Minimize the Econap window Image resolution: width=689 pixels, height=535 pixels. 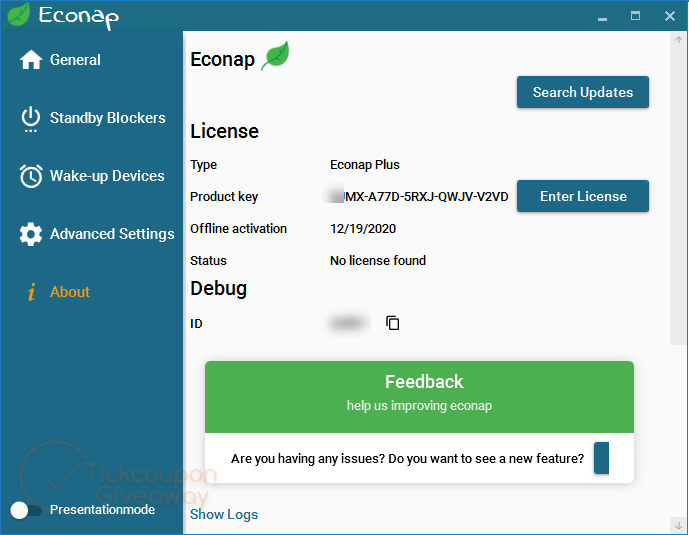602,17
